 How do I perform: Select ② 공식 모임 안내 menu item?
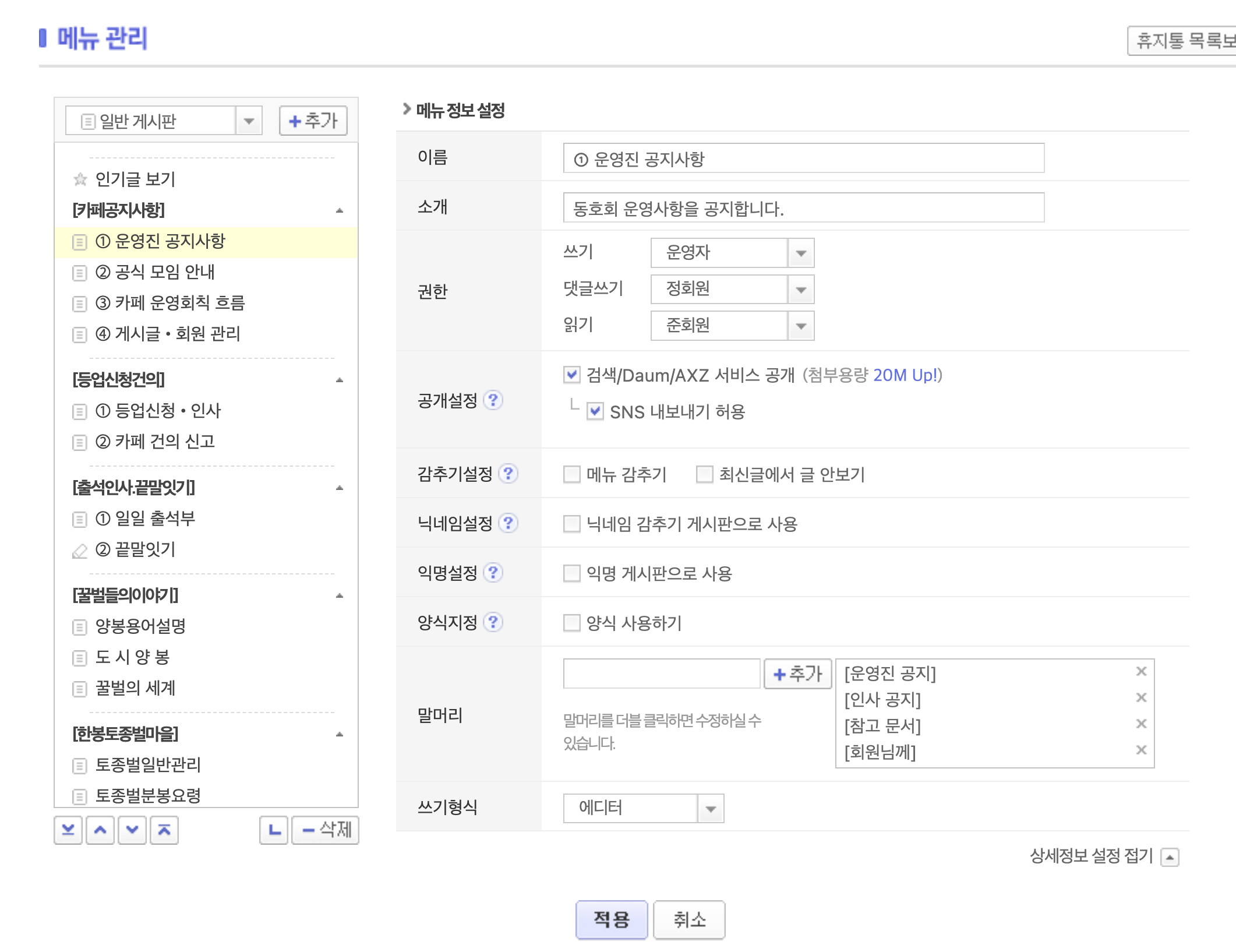point(155,272)
